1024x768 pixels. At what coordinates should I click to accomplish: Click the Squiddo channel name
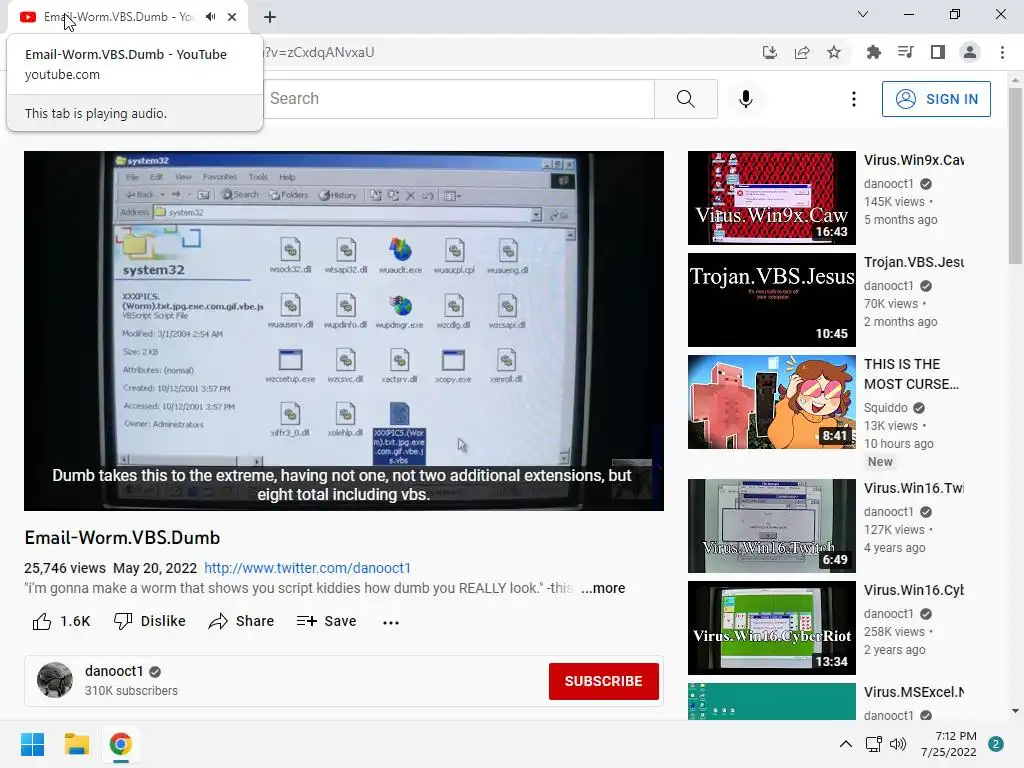(x=886, y=408)
